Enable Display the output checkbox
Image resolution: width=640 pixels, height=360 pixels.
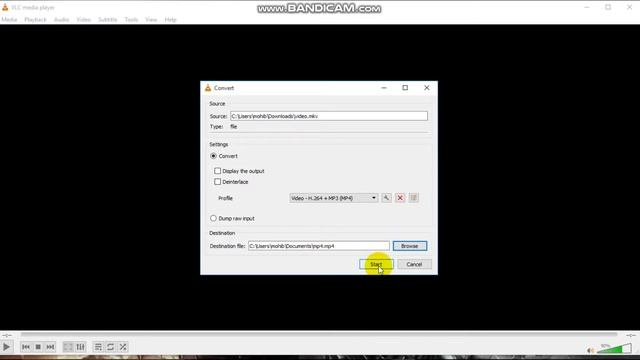(x=218, y=171)
